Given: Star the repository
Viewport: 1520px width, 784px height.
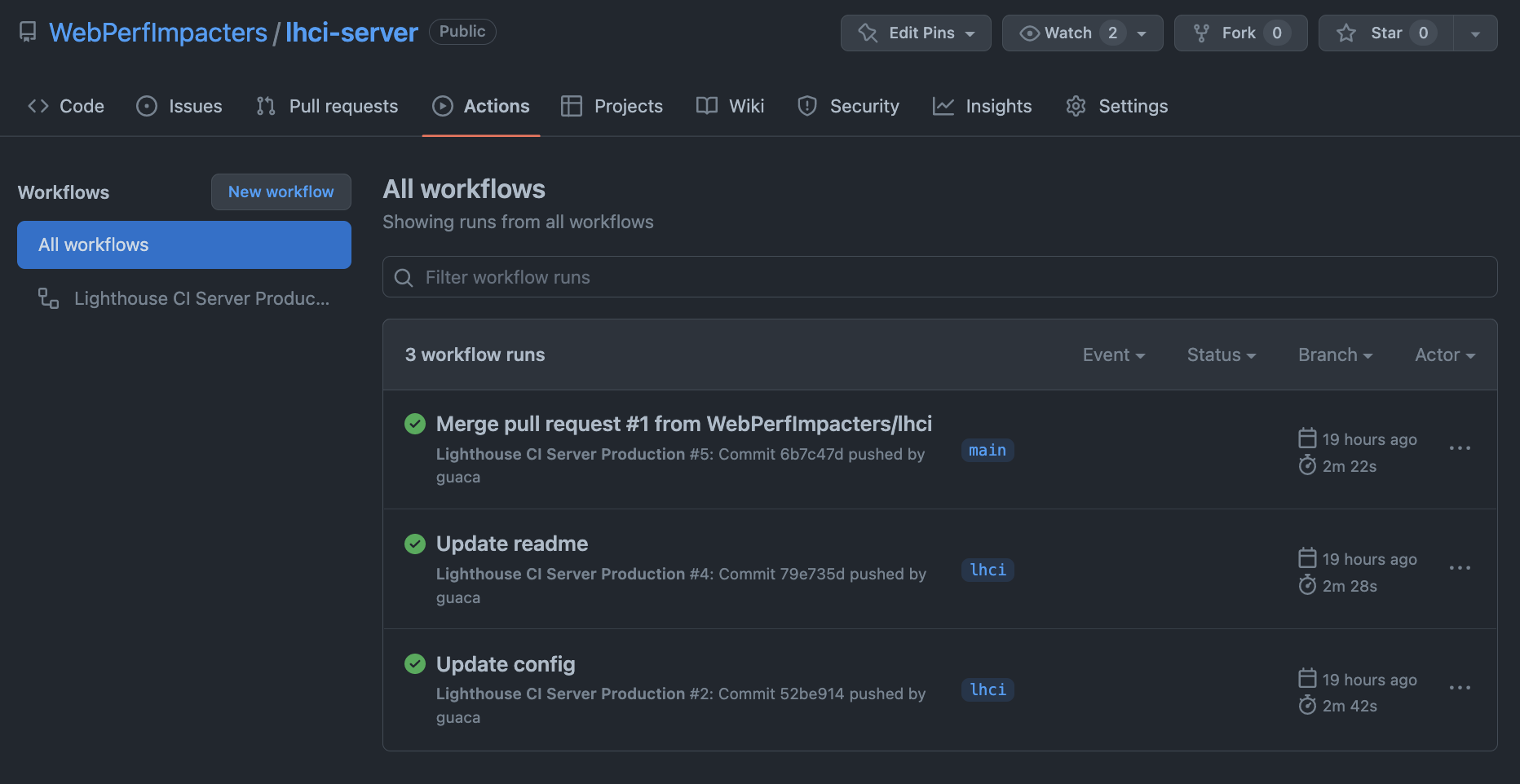Looking at the screenshot, I should [1385, 33].
